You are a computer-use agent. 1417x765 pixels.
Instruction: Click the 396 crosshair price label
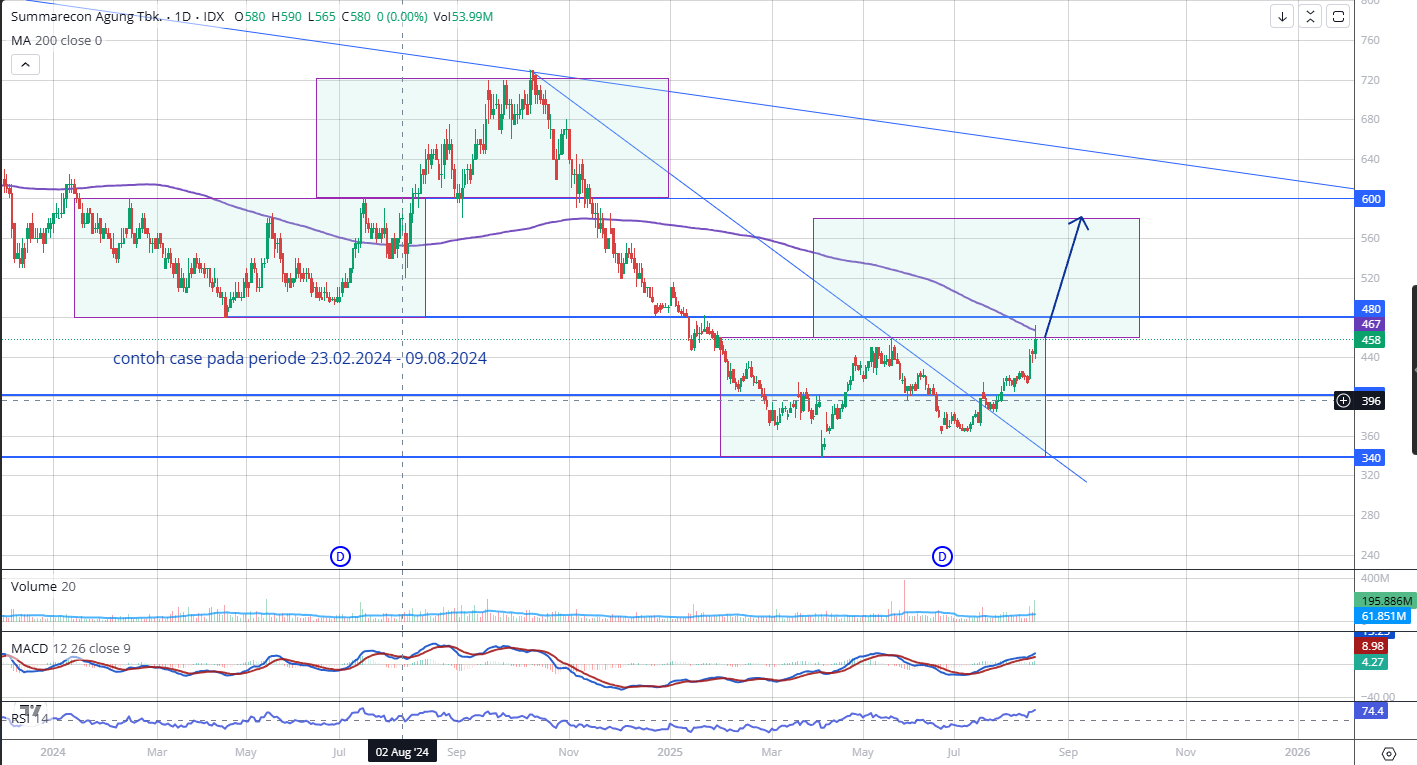click(1371, 401)
